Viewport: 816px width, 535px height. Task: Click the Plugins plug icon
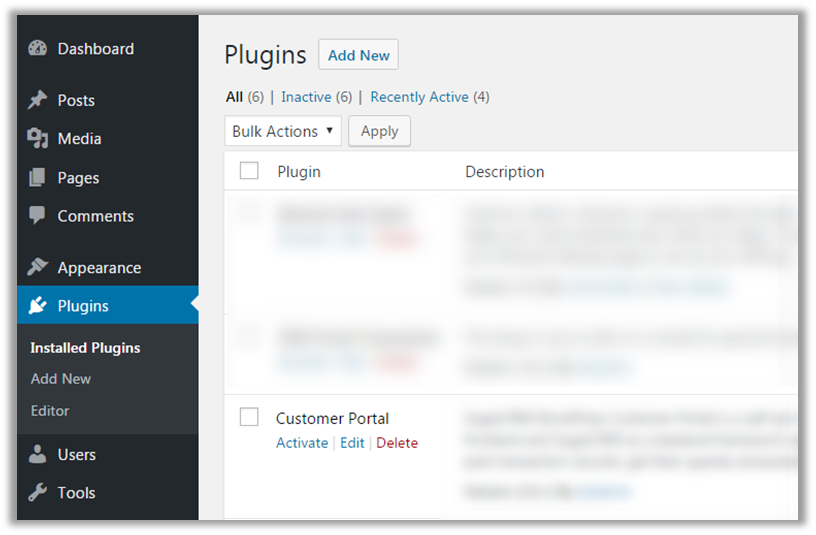tap(38, 306)
